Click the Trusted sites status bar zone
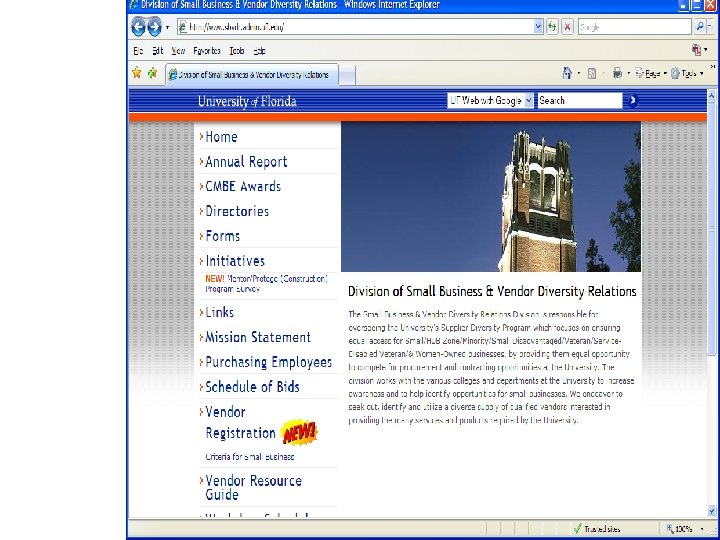Screen dimensions: 720x540 click(597, 529)
